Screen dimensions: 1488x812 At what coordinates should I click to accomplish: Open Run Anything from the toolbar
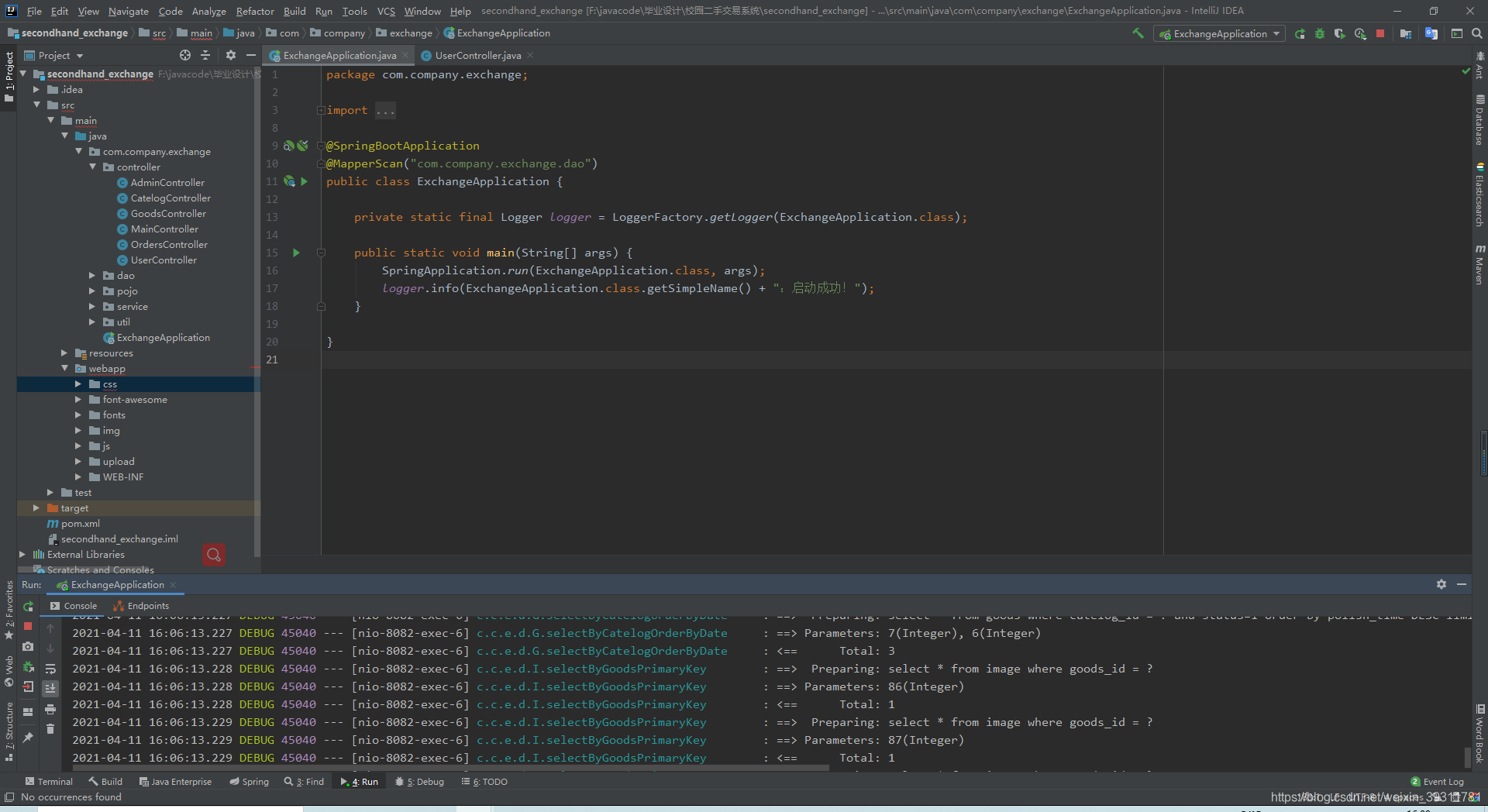tap(1457, 33)
